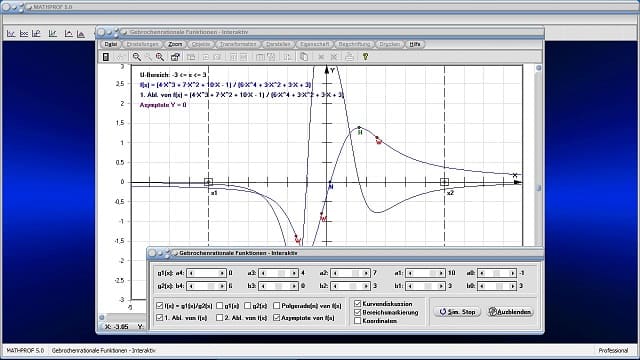Click the filled-area graph icon in main toolbar
Screen dimensions: 640x360
click(x=81, y=34)
